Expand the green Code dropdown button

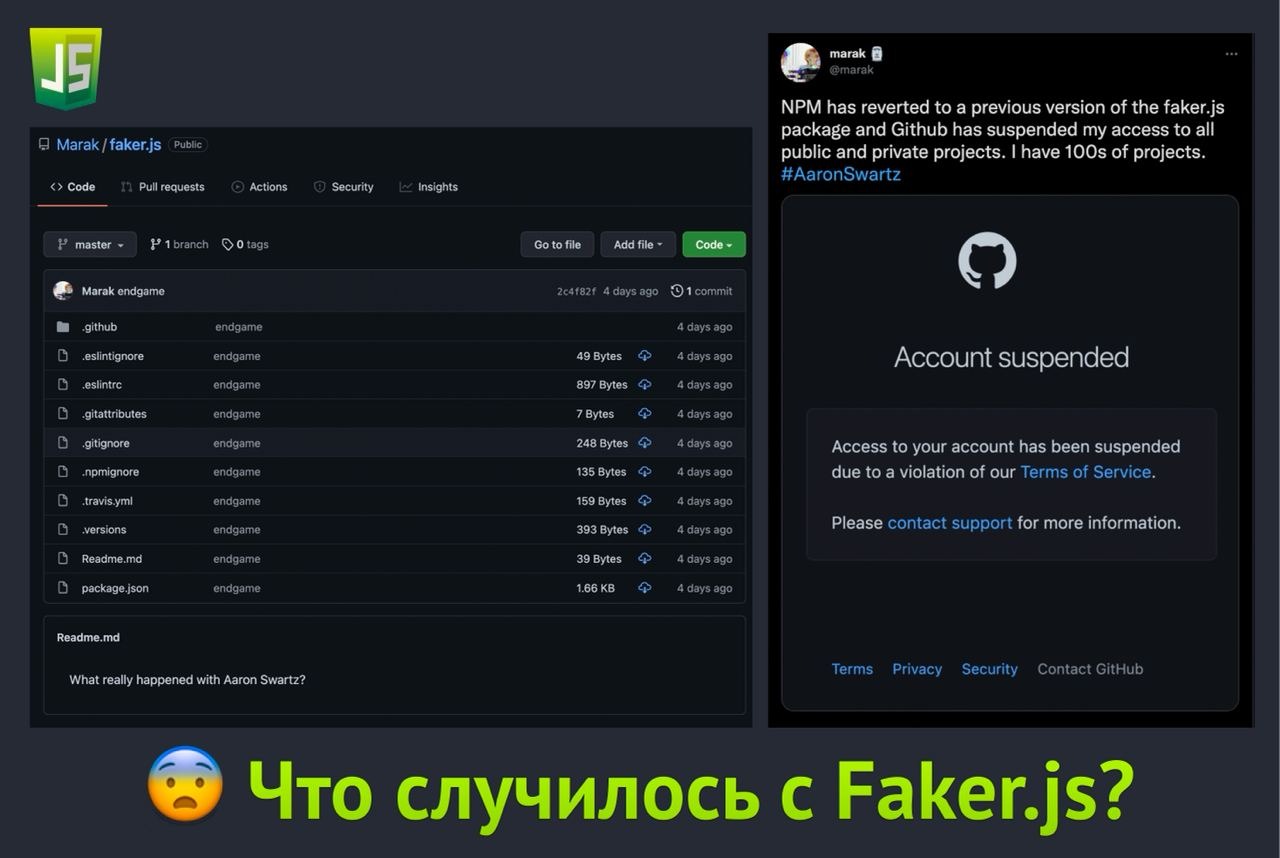coord(714,245)
